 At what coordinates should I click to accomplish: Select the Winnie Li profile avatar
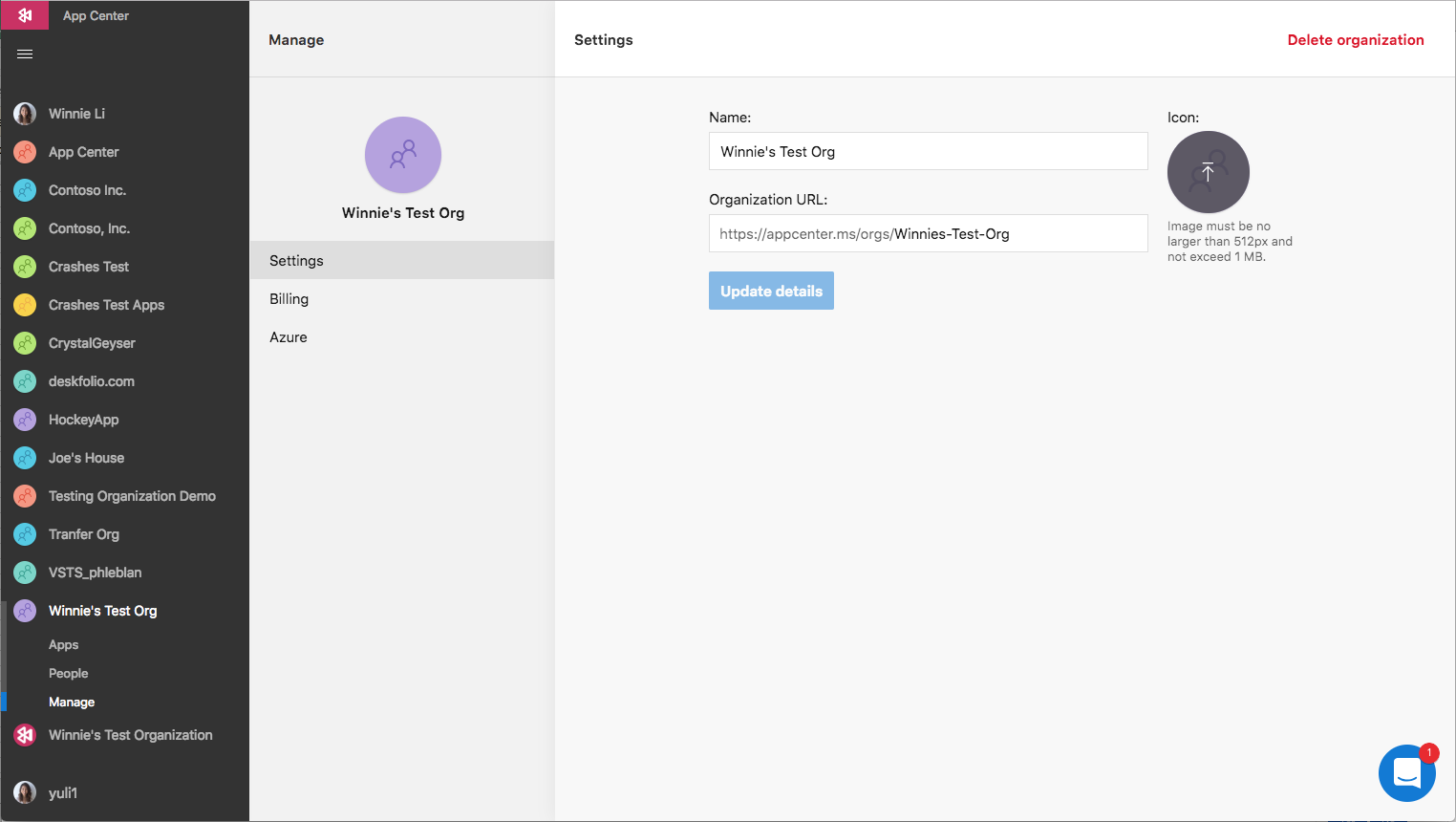[x=24, y=113]
